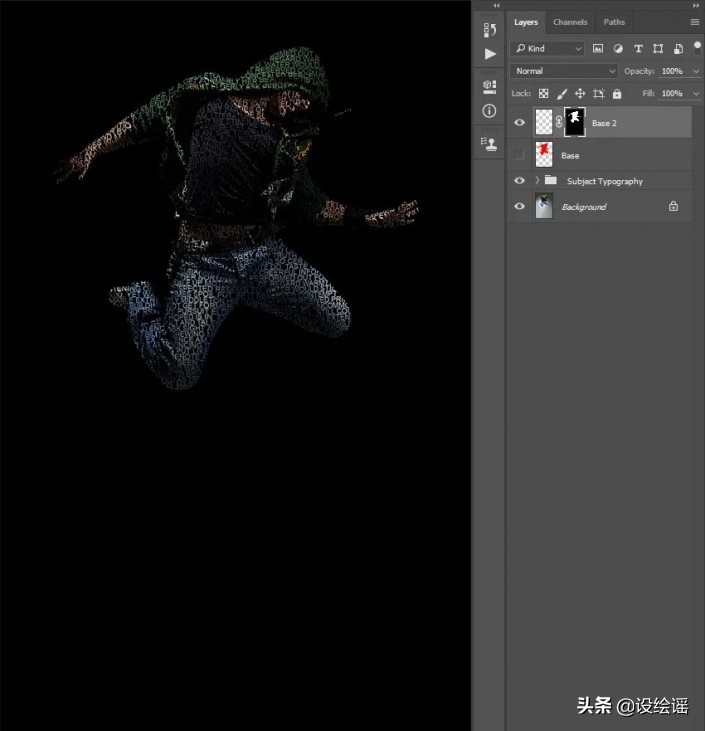Viewport: 705px width, 731px height.
Task: Click the lock image pixels brush icon
Action: [562, 94]
